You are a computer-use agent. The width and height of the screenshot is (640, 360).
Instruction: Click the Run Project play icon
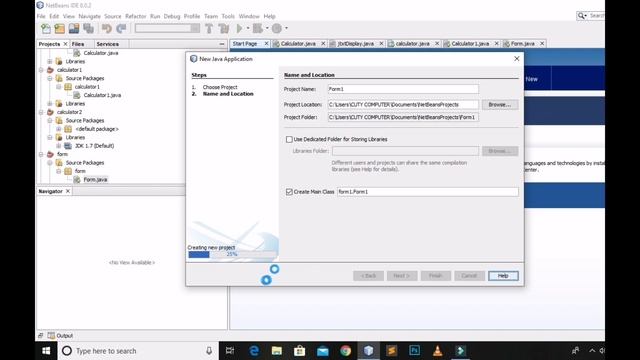point(240,29)
